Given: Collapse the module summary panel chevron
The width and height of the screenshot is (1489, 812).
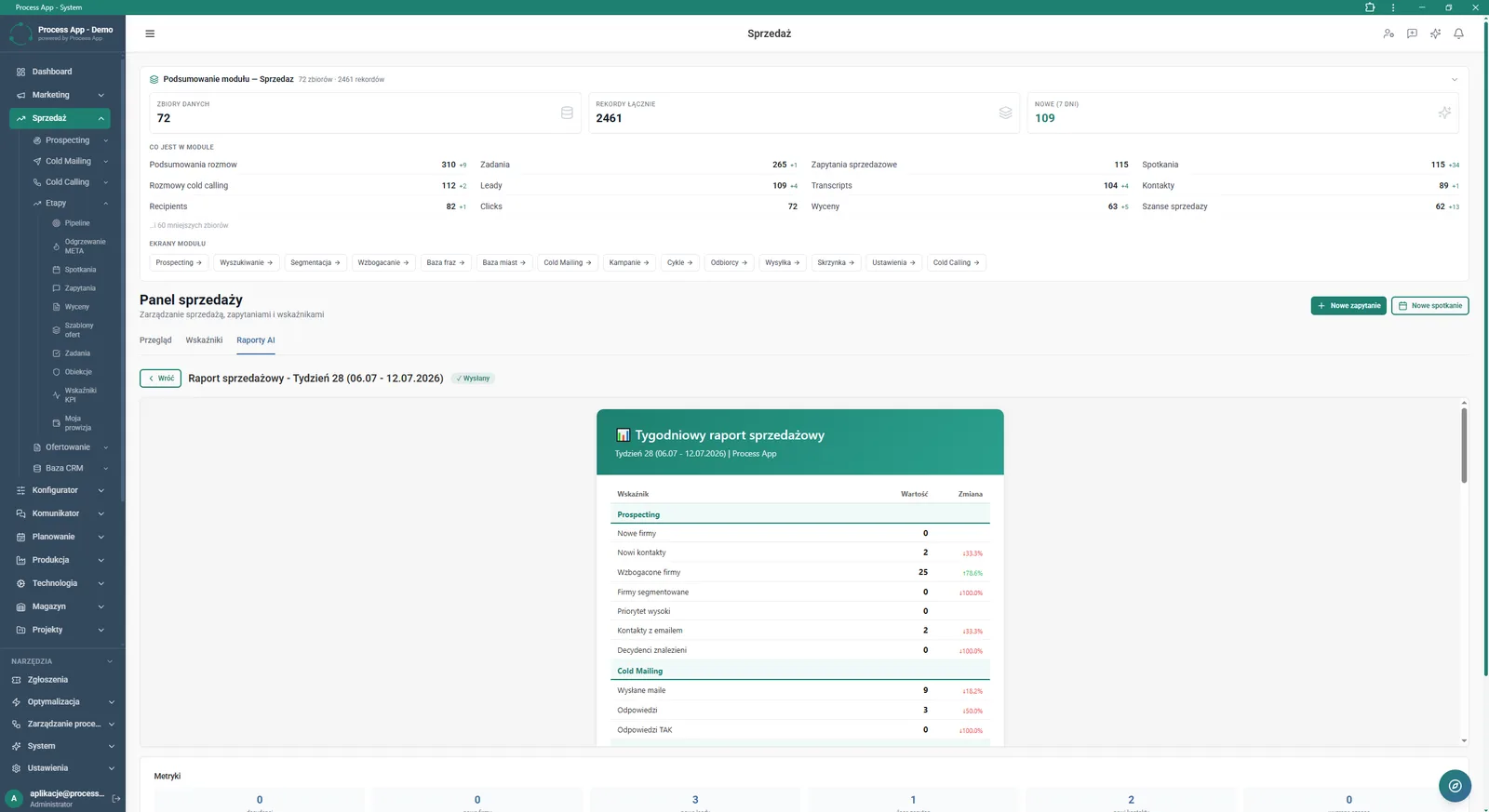Looking at the screenshot, I should [x=1455, y=79].
